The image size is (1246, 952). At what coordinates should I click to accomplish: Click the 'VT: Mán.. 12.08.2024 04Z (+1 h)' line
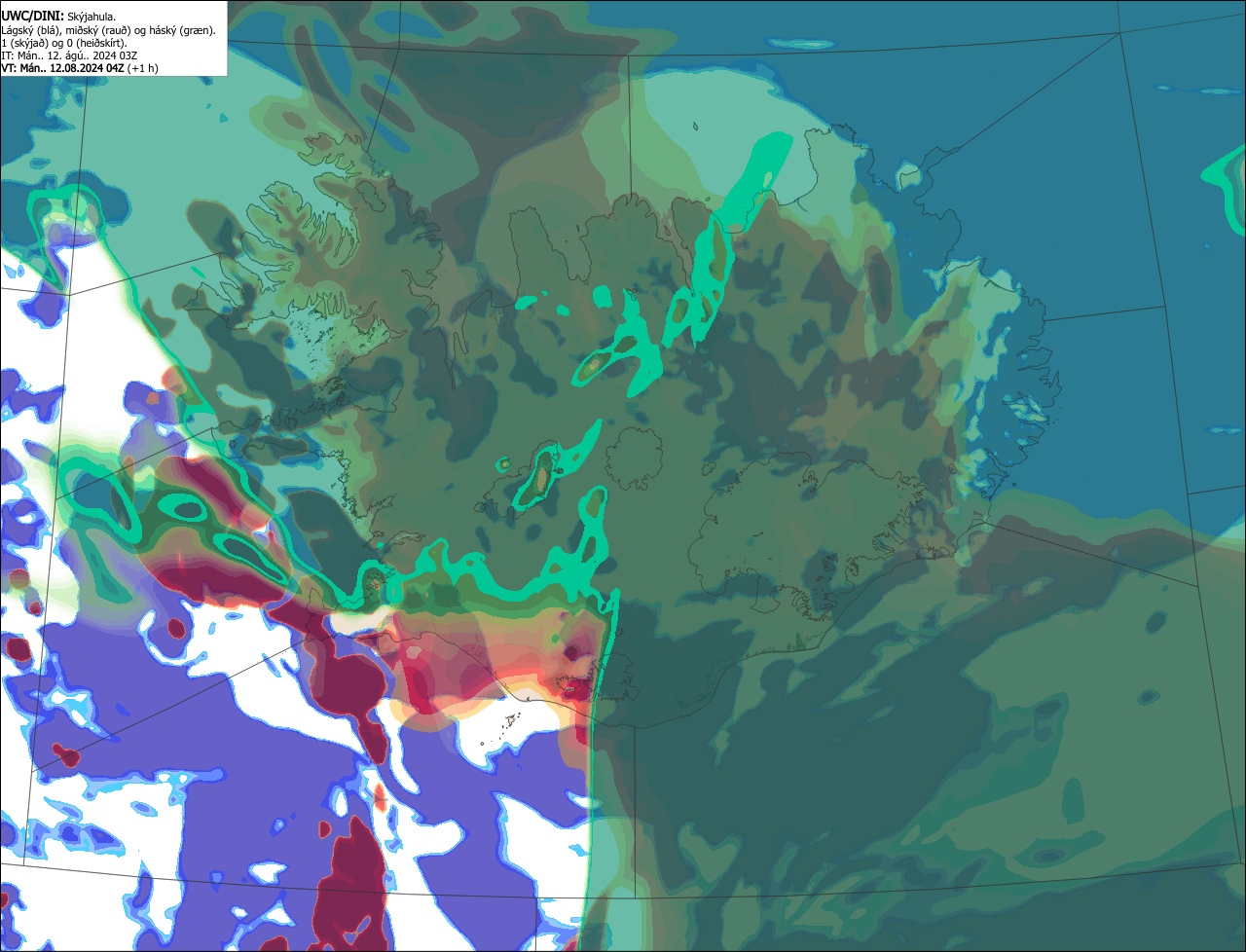tap(80, 68)
